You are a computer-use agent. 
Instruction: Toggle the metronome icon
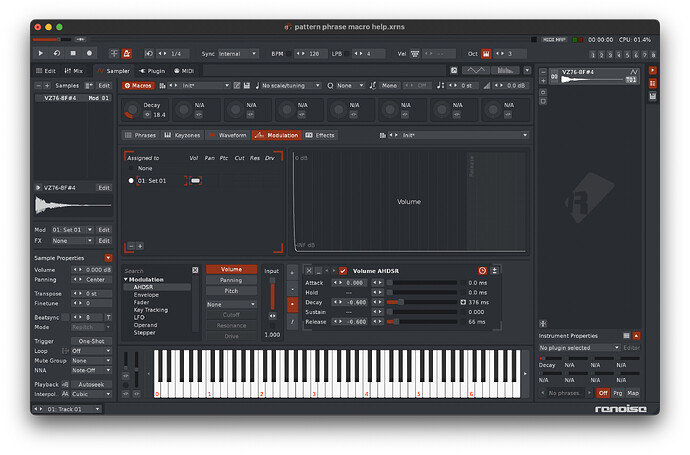click(127, 54)
